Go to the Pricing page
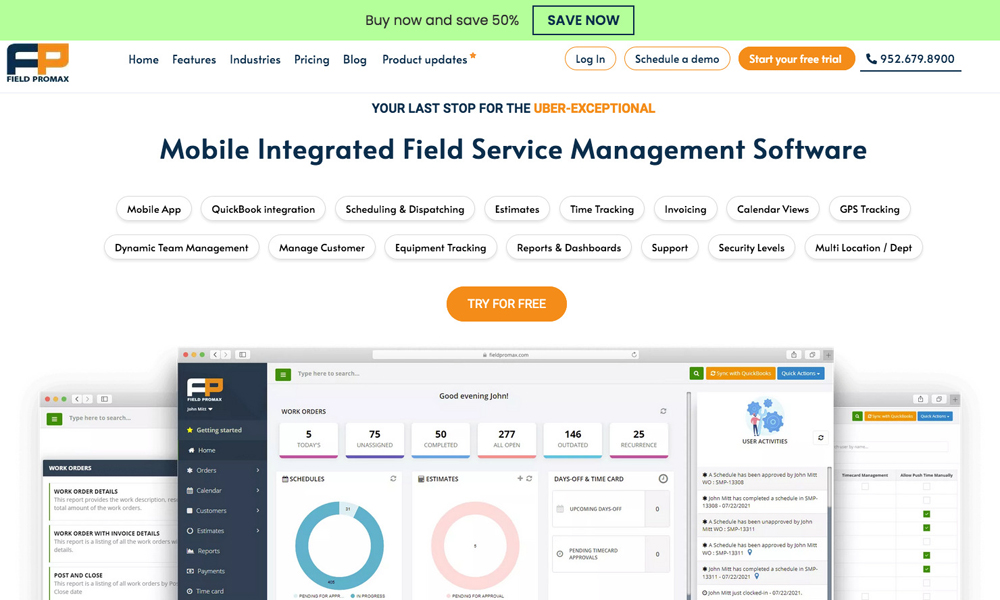 (311, 59)
